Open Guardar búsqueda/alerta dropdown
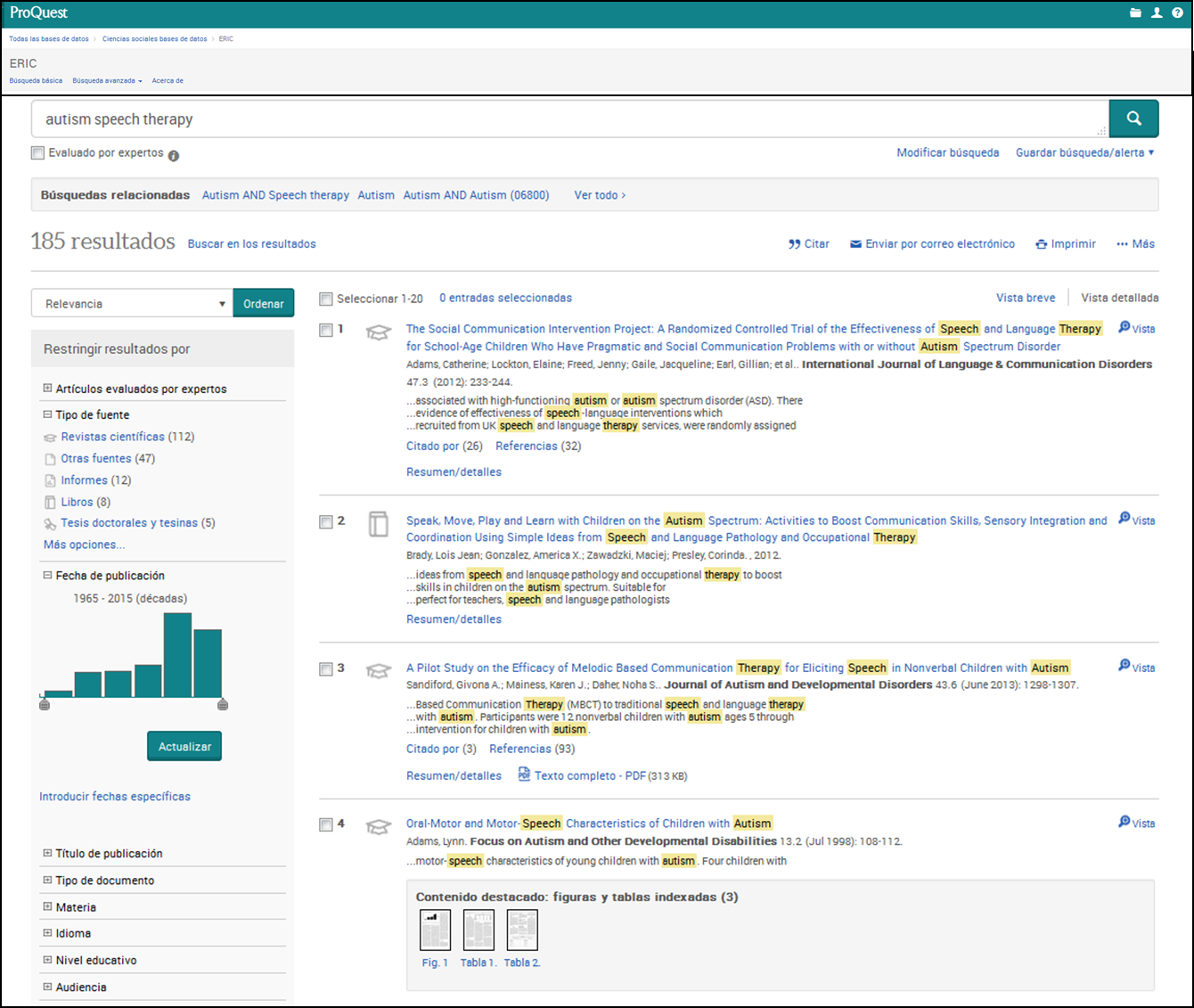 1084,152
